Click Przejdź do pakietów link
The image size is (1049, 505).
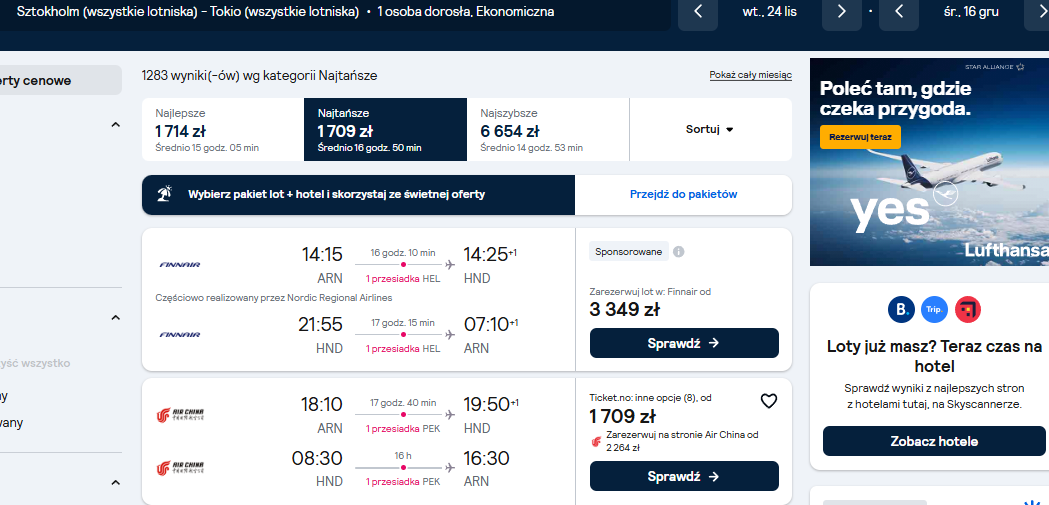click(683, 195)
